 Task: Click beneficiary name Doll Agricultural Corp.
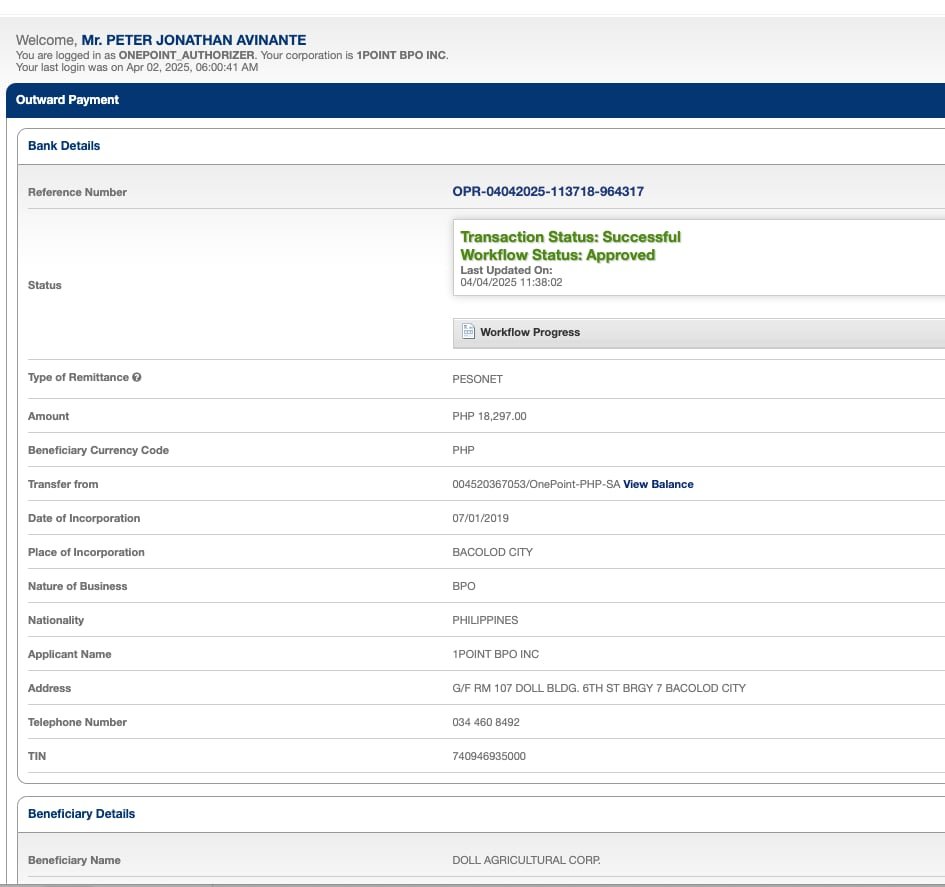click(526, 860)
